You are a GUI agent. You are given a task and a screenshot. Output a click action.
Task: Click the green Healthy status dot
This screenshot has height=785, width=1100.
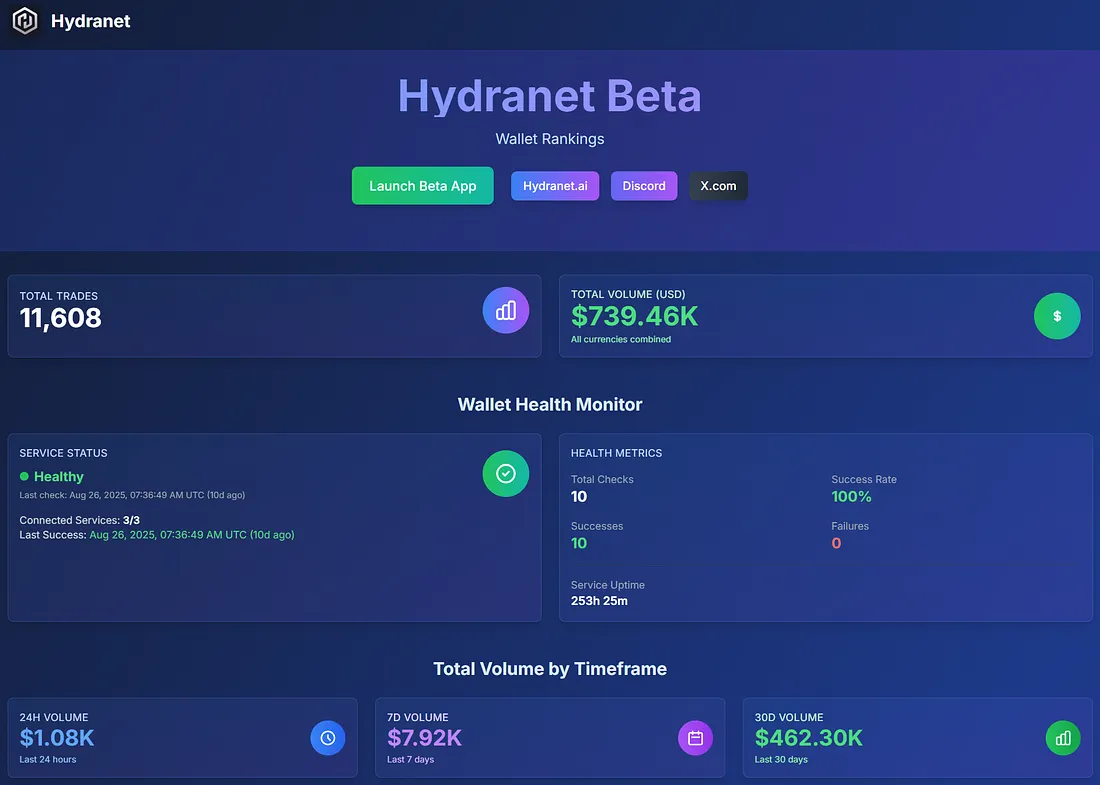[x=24, y=476]
